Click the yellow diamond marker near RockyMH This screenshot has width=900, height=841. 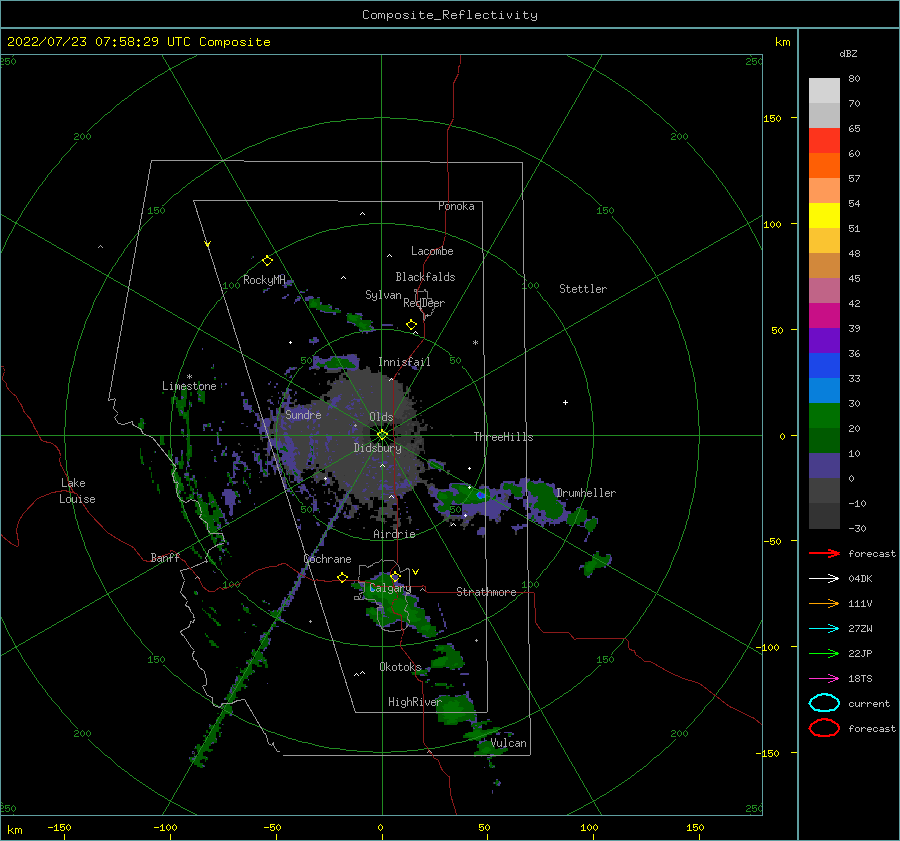coord(267,261)
